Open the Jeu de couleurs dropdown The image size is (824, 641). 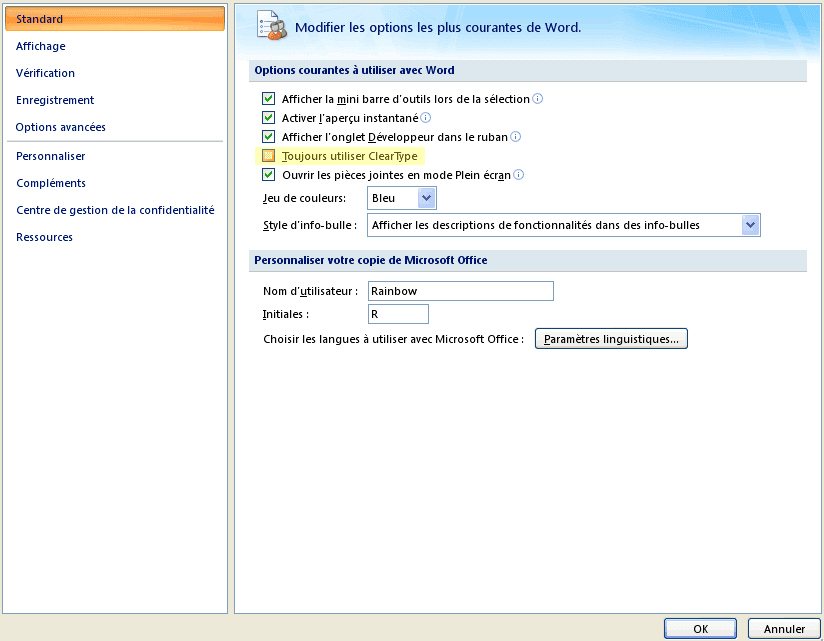pyautogui.click(x=426, y=198)
